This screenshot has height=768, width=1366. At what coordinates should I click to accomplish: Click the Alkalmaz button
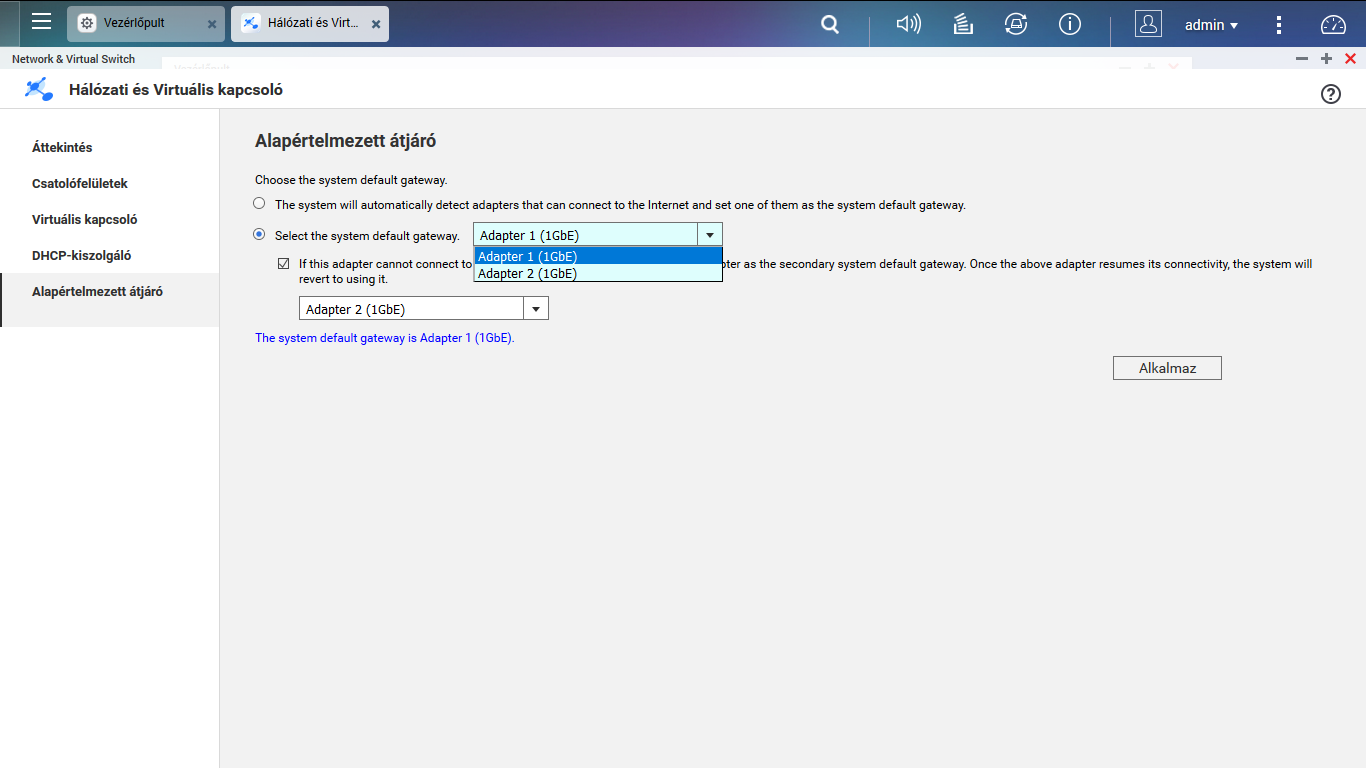tap(1167, 368)
